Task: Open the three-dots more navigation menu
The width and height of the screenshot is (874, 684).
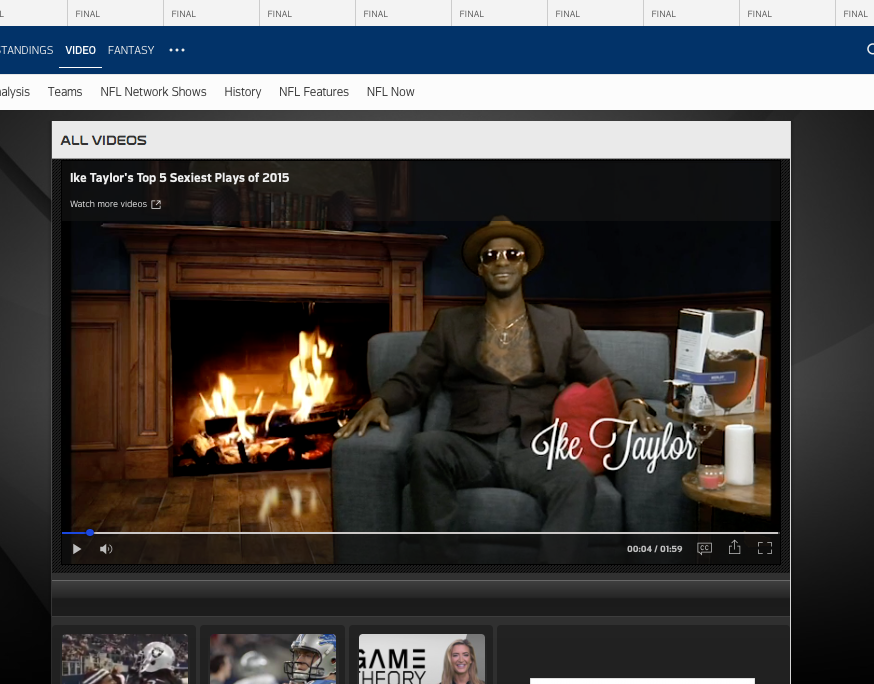Action: (x=177, y=50)
